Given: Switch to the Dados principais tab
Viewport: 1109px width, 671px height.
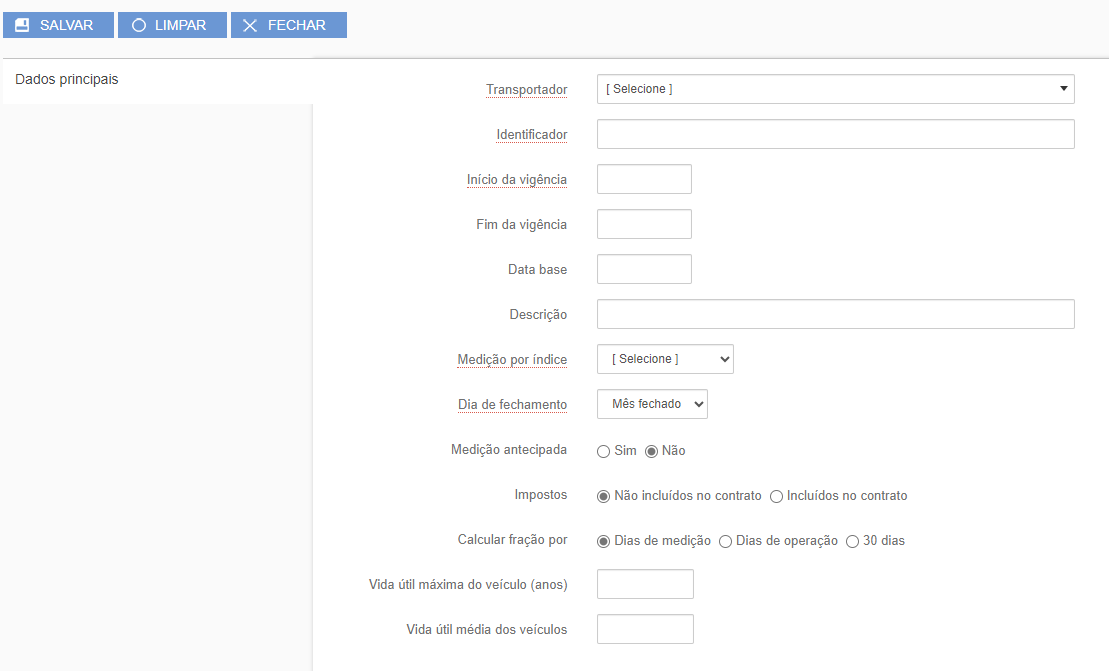Looking at the screenshot, I should [67, 79].
